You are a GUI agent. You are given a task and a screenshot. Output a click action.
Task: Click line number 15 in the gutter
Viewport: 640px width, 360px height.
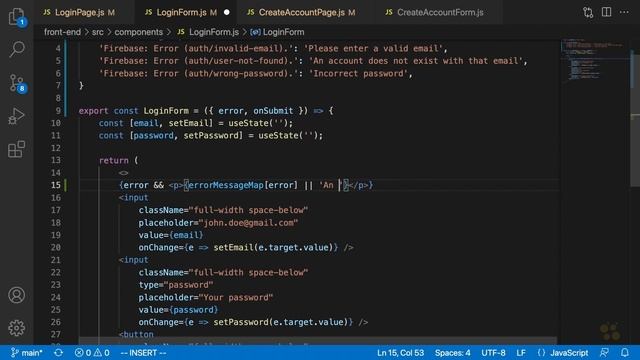56,185
